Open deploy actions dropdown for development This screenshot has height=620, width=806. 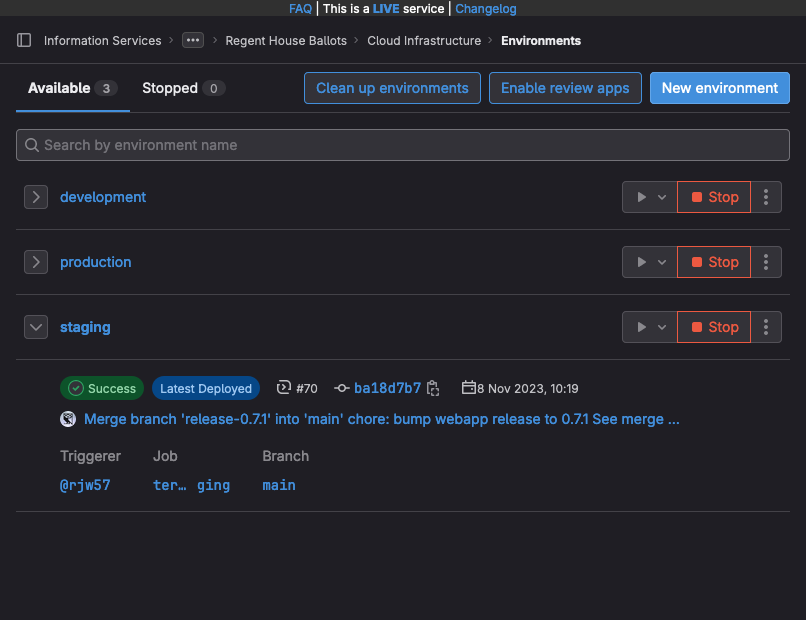649,197
